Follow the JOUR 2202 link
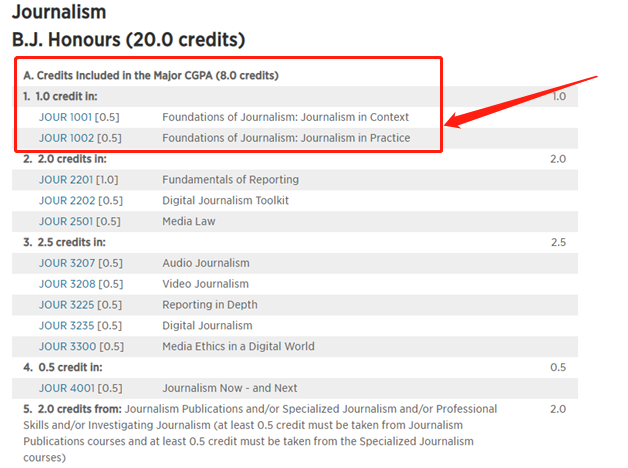628x468 pixels. point(65,201)
